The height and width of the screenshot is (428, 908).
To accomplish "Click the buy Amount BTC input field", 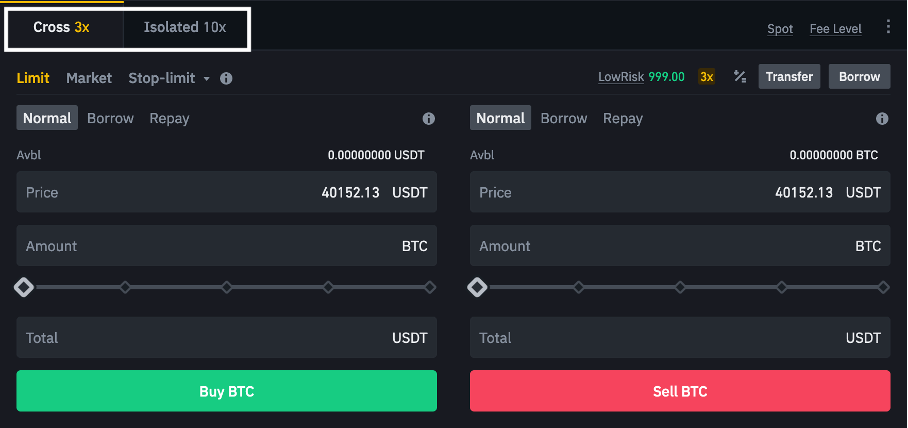I will coord(226,246).
